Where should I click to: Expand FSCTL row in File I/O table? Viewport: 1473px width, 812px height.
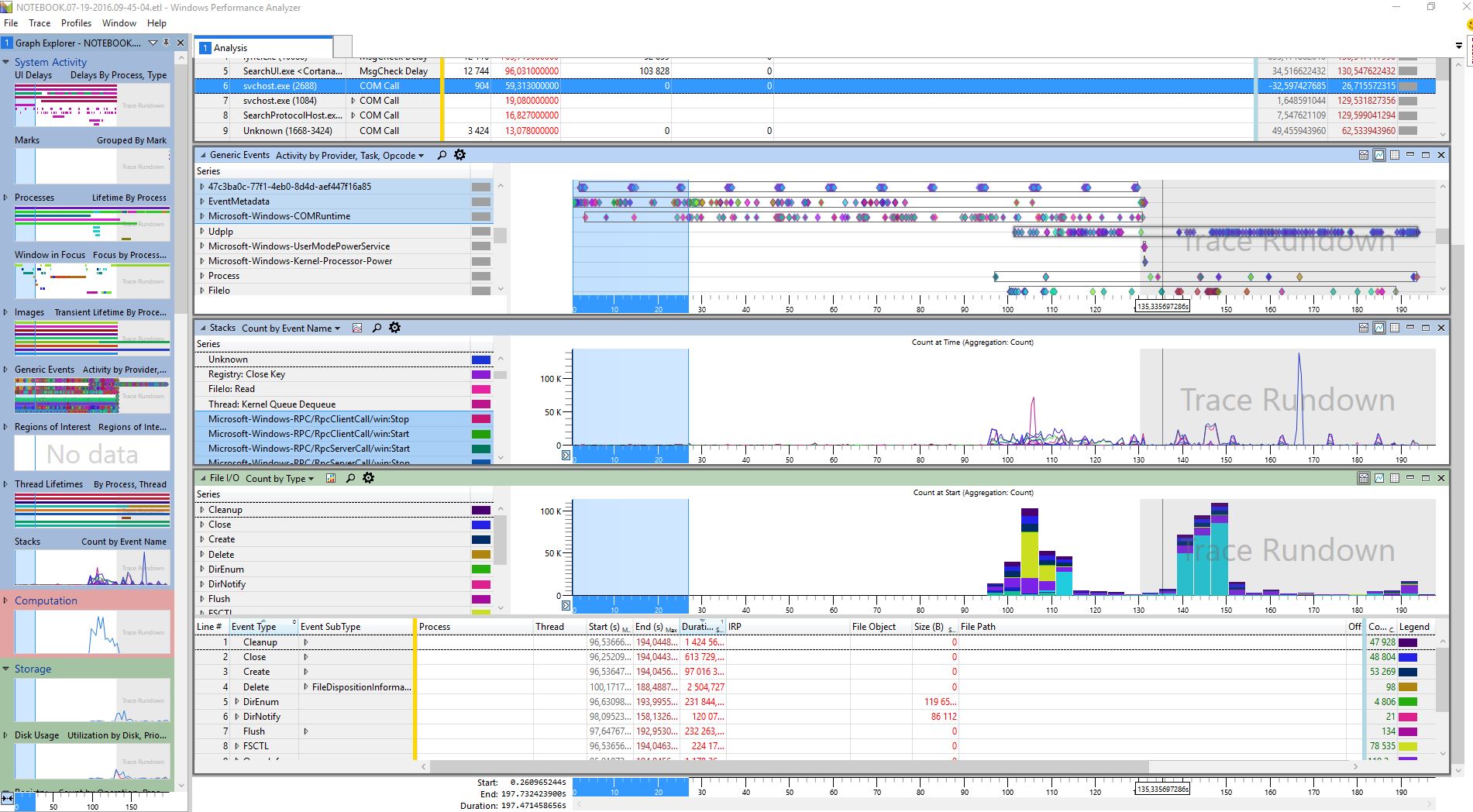coord(237,746)
